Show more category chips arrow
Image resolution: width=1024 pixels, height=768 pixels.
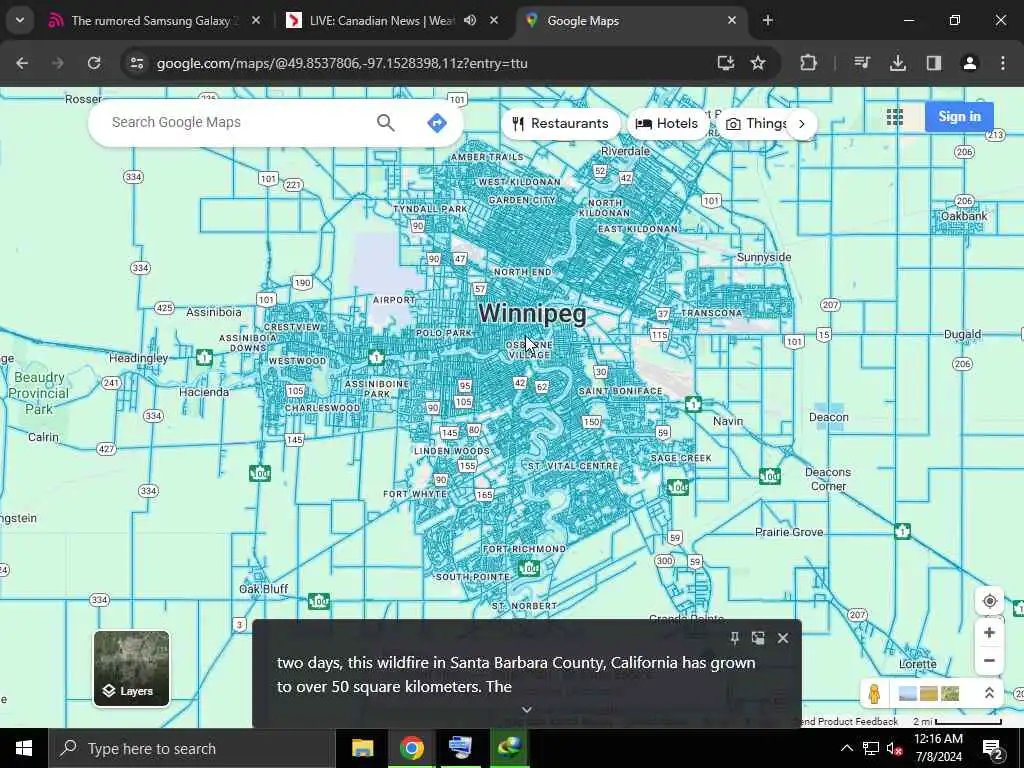[801, 123]
